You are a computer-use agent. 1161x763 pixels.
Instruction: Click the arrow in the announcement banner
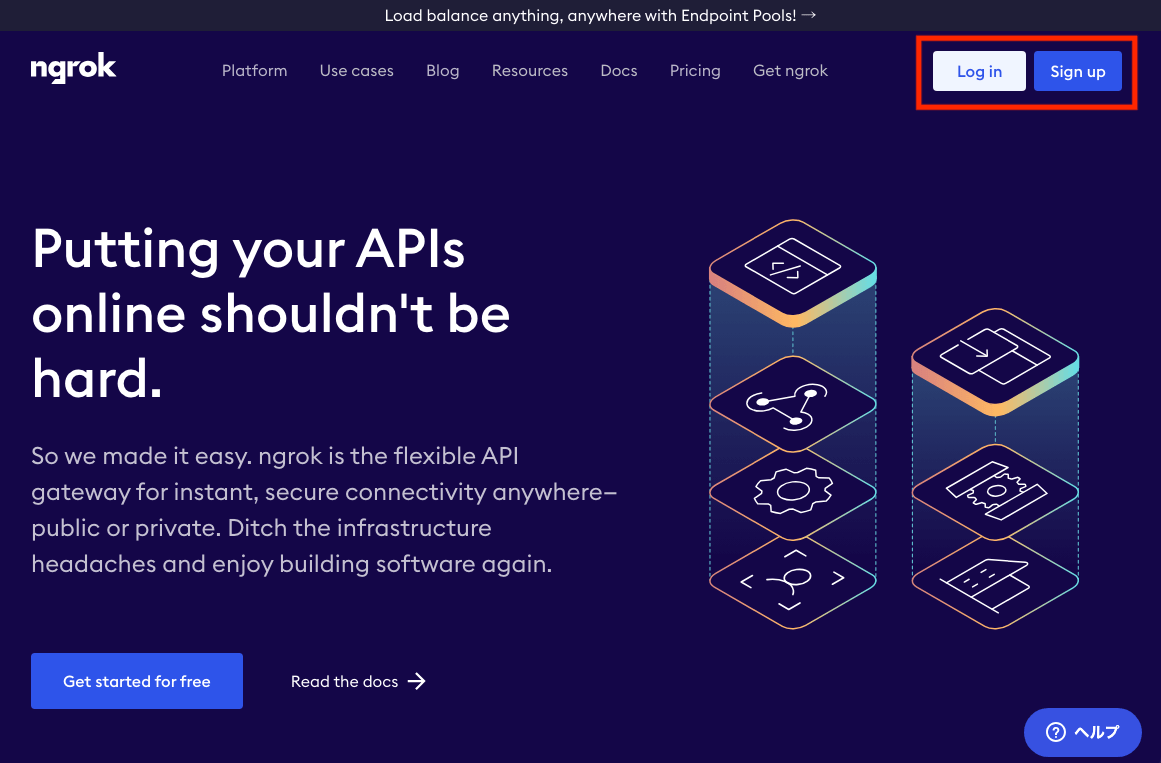point(809,15)
